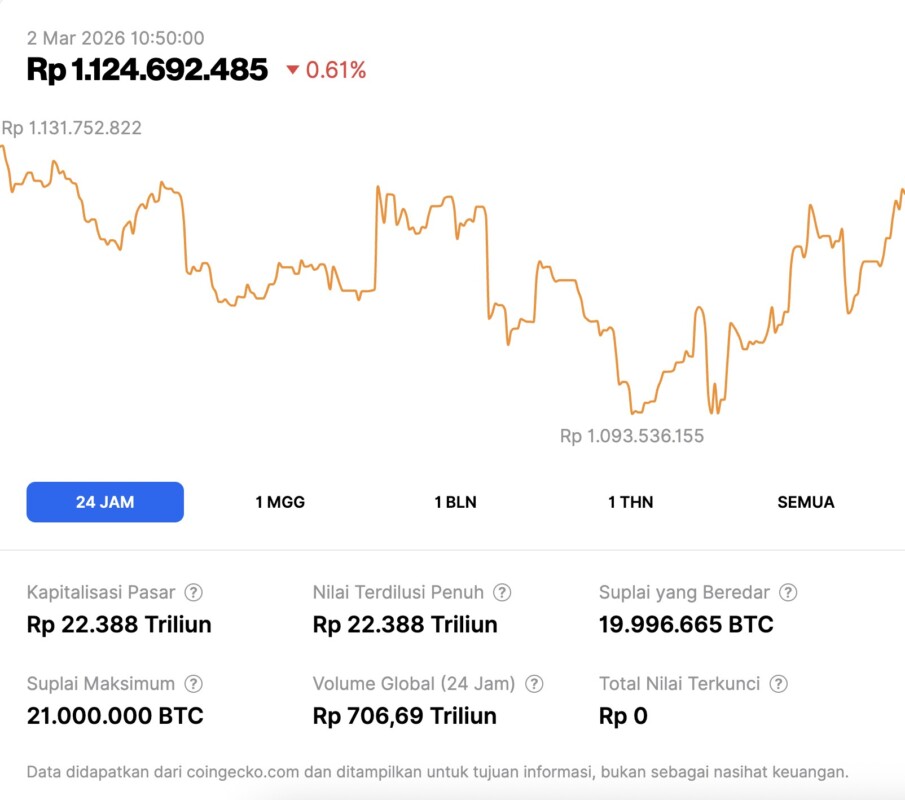The height and width of the screenshot is (800, 905).
Task: Switch the chart to 1 MGG
Action: pyautogui.click(x=280, y=502)
